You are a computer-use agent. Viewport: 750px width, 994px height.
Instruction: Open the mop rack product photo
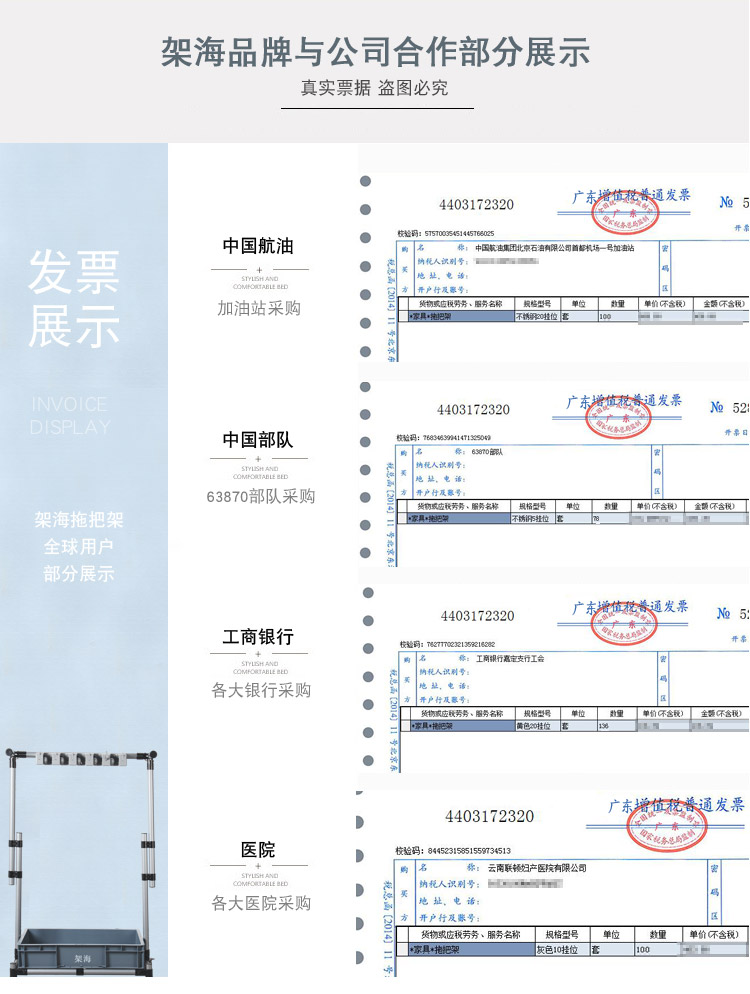pyautogui.click(x=81, y=862)
